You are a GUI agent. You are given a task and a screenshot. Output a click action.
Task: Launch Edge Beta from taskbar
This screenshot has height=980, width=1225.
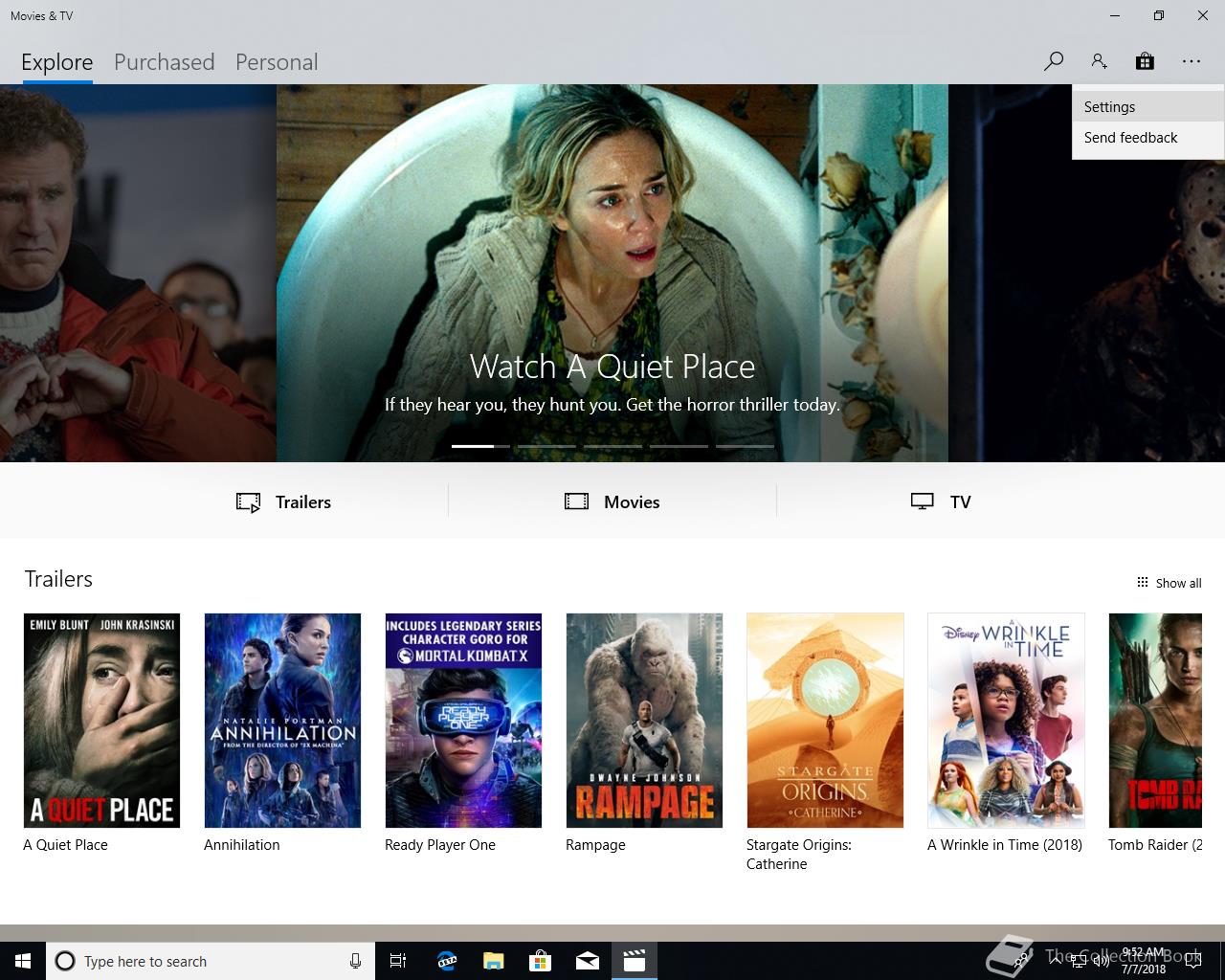[447, 961]
